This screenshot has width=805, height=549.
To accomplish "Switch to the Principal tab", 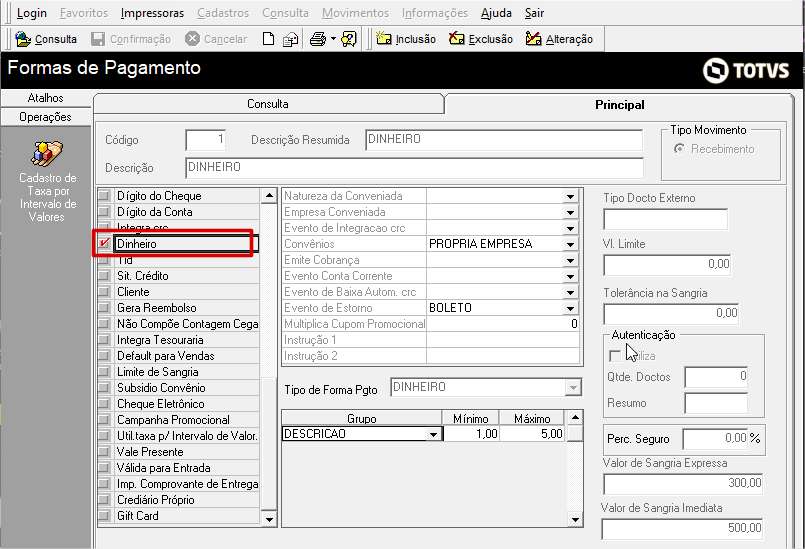I will click(620, 105).
